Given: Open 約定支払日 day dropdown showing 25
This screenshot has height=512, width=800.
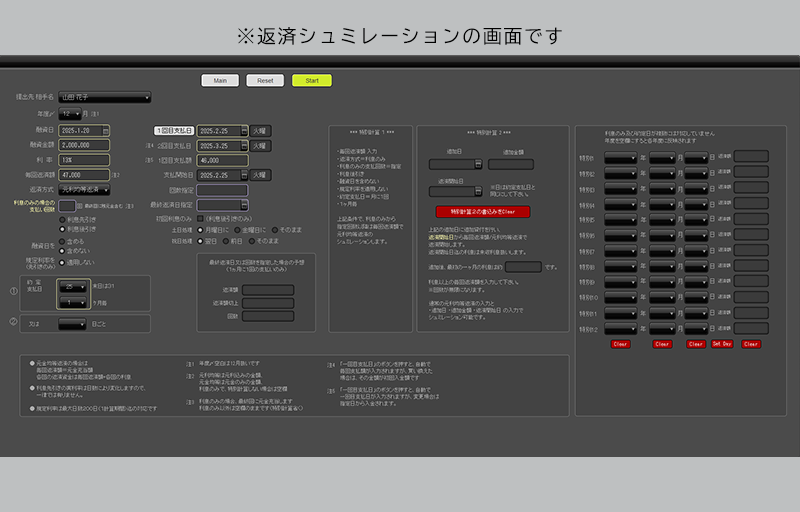Looking at the screenshot, I should tap(73, 287).
